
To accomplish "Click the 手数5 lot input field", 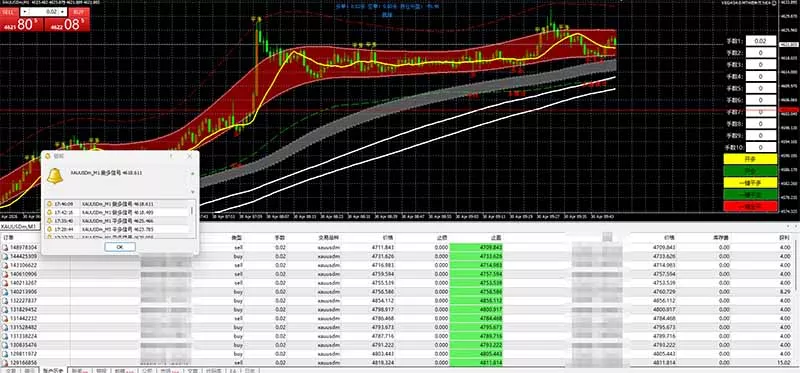I will pyautogui.click(x=761, y=88).
